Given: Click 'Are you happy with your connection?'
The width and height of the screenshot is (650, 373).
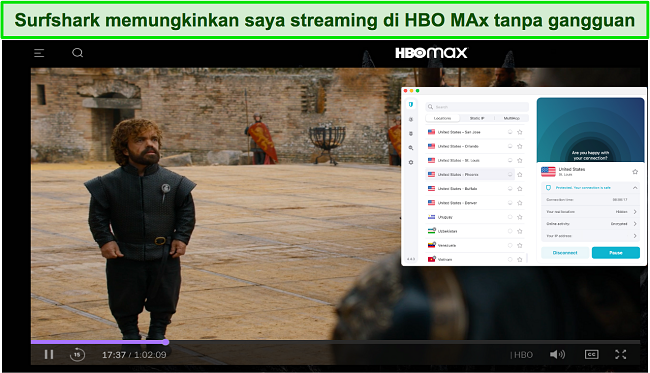Looking at the screenshot, I should click(x=590, y=155).
